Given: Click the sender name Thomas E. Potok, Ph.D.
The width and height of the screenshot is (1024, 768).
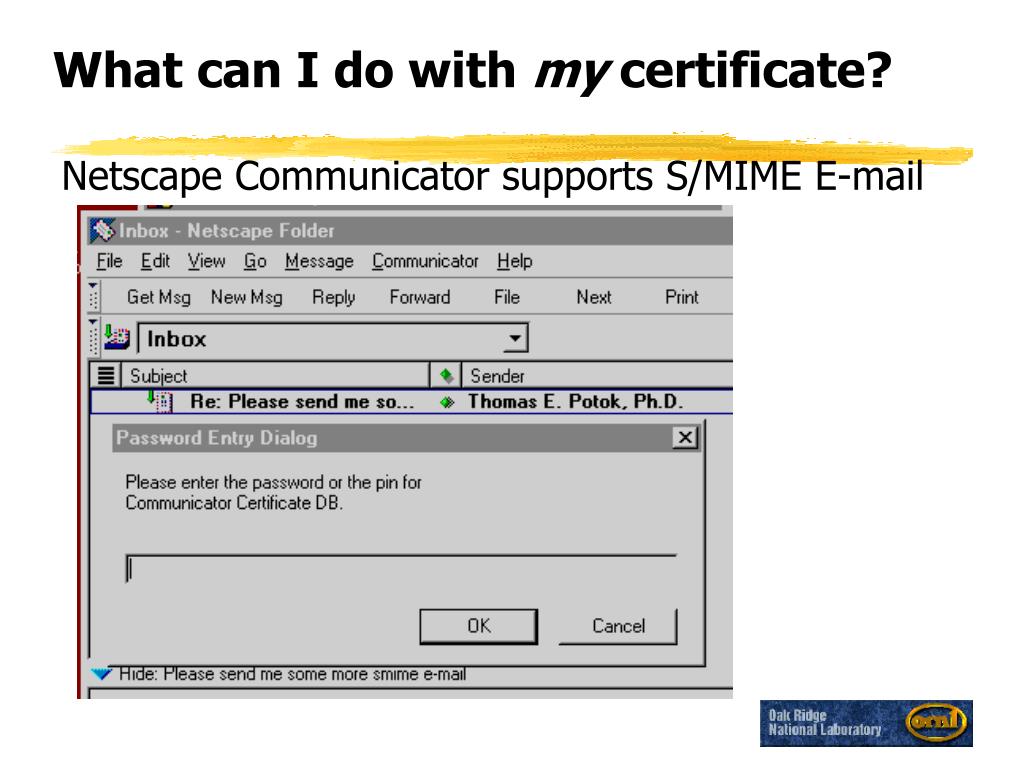Looking at the screenshot, I should tap(575, 402).
